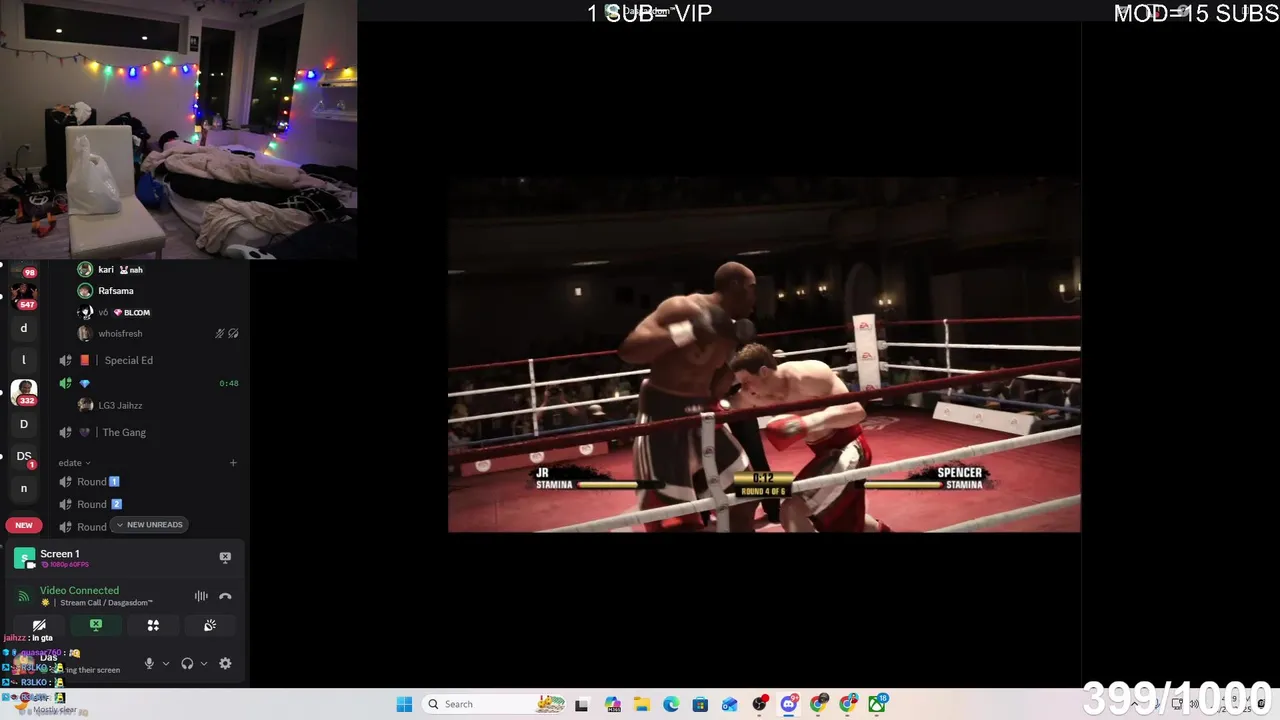1280x720 pixels.
Task: Open microphone input options chevron
Action: click(166, 663)
